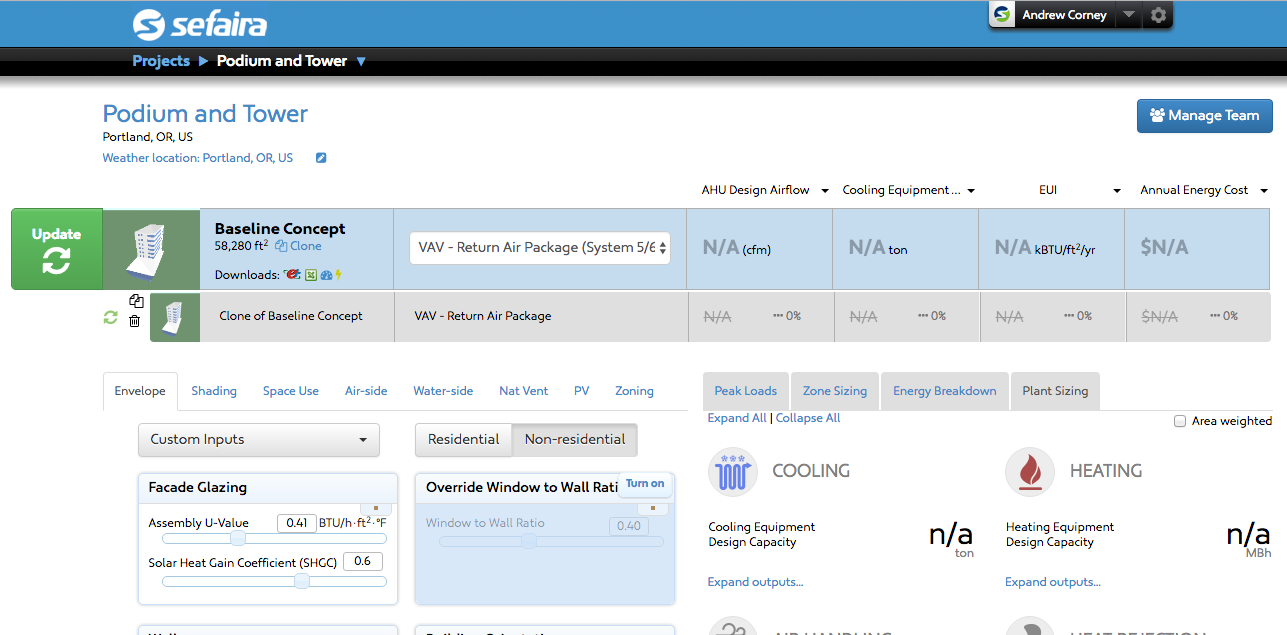Click the Baseline Concept name heading

[280, 229]
